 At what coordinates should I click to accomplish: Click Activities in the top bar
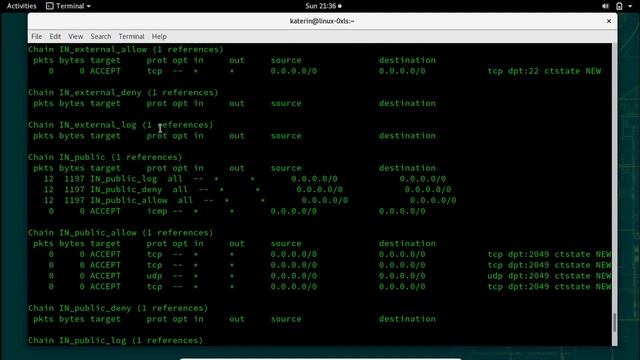pos(22,6)
